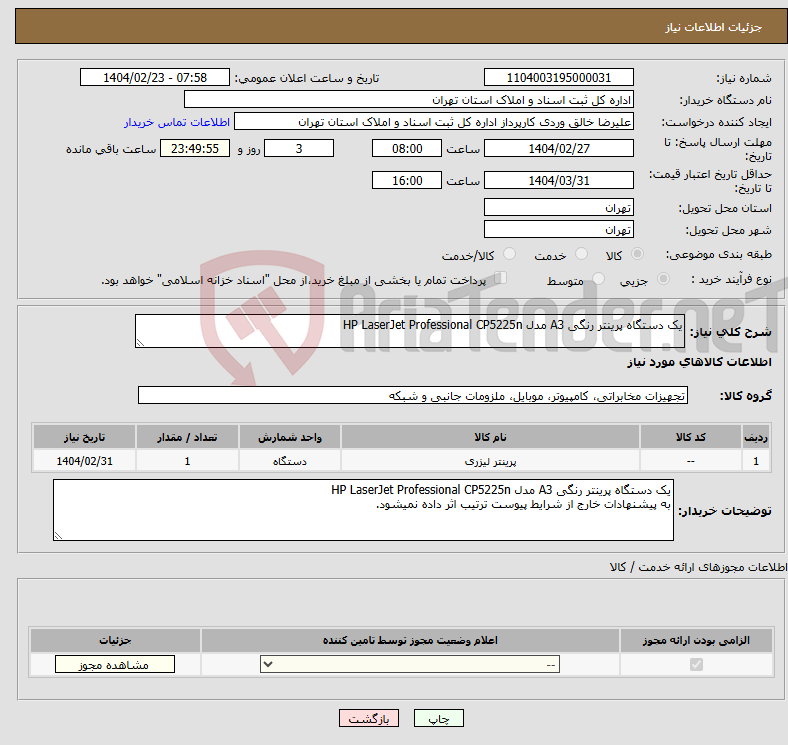788x745 pixels.
Task: Click the اطلاعات مجوزهای ارائه خدمت / کالا heading
Action: pyautogui.click(x=699, y=567)
